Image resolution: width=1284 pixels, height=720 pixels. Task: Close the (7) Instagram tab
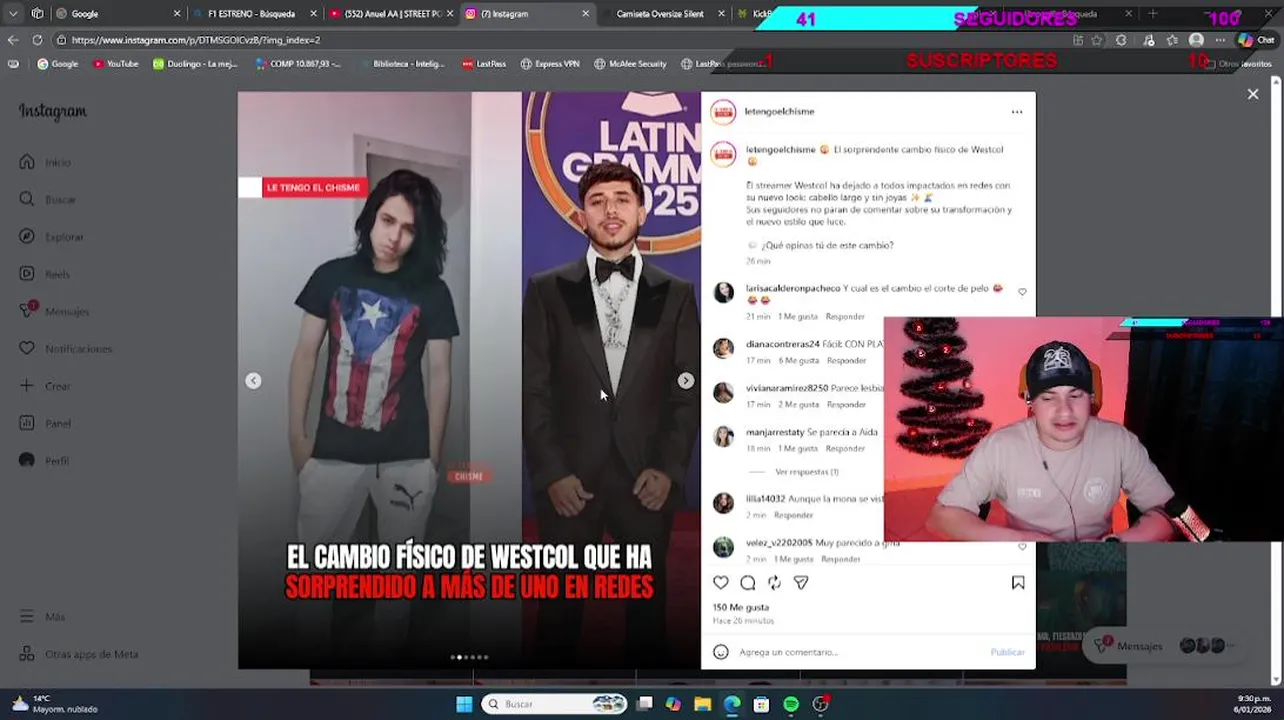click(585, 14)
